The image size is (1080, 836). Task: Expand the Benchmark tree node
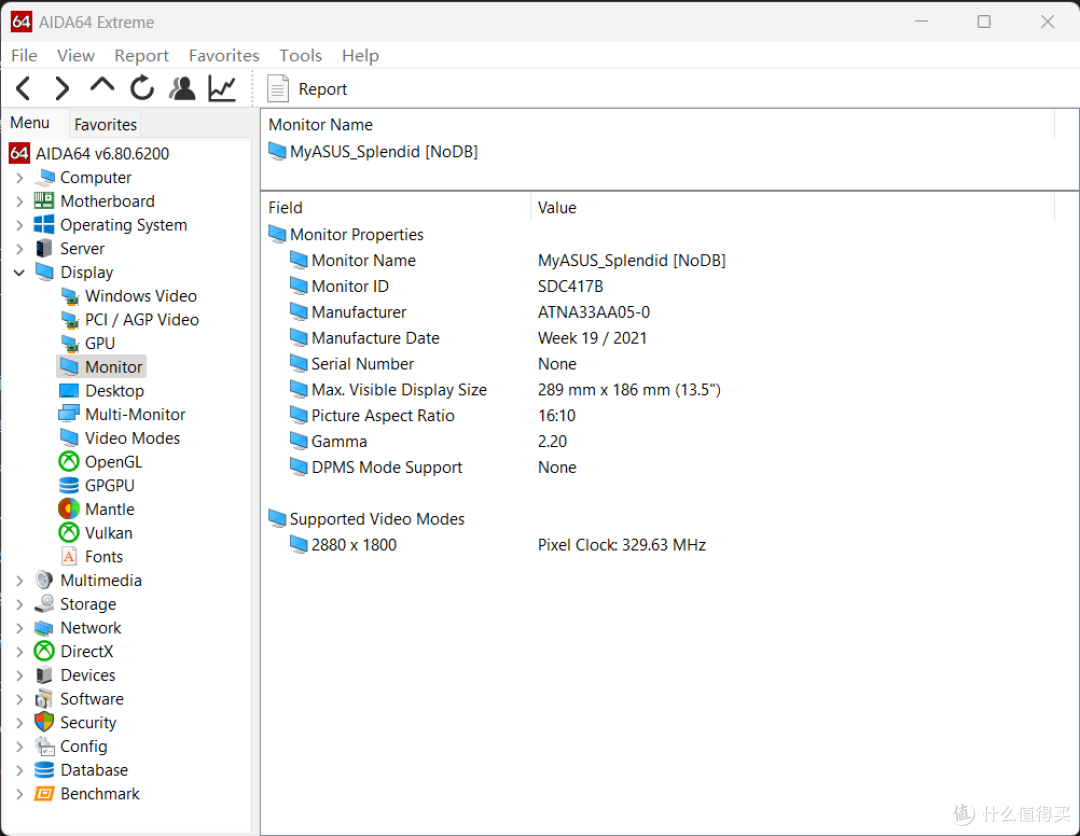coord(19,794)
